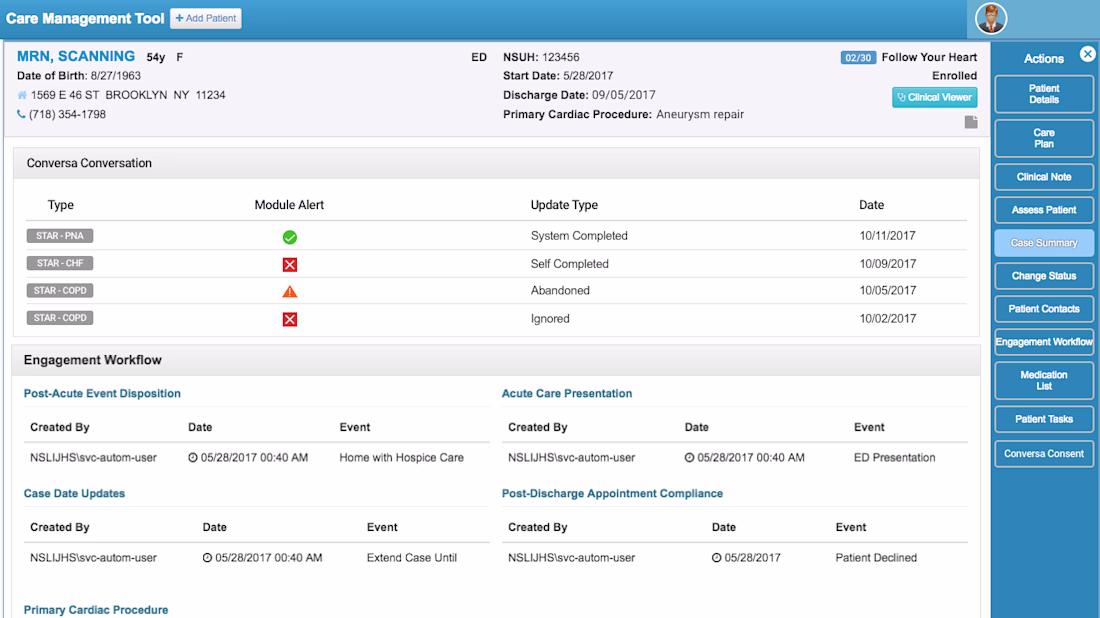Click the patient name MRN, SCANNING
1100x618 pixels.
click(x=76, y=56)
